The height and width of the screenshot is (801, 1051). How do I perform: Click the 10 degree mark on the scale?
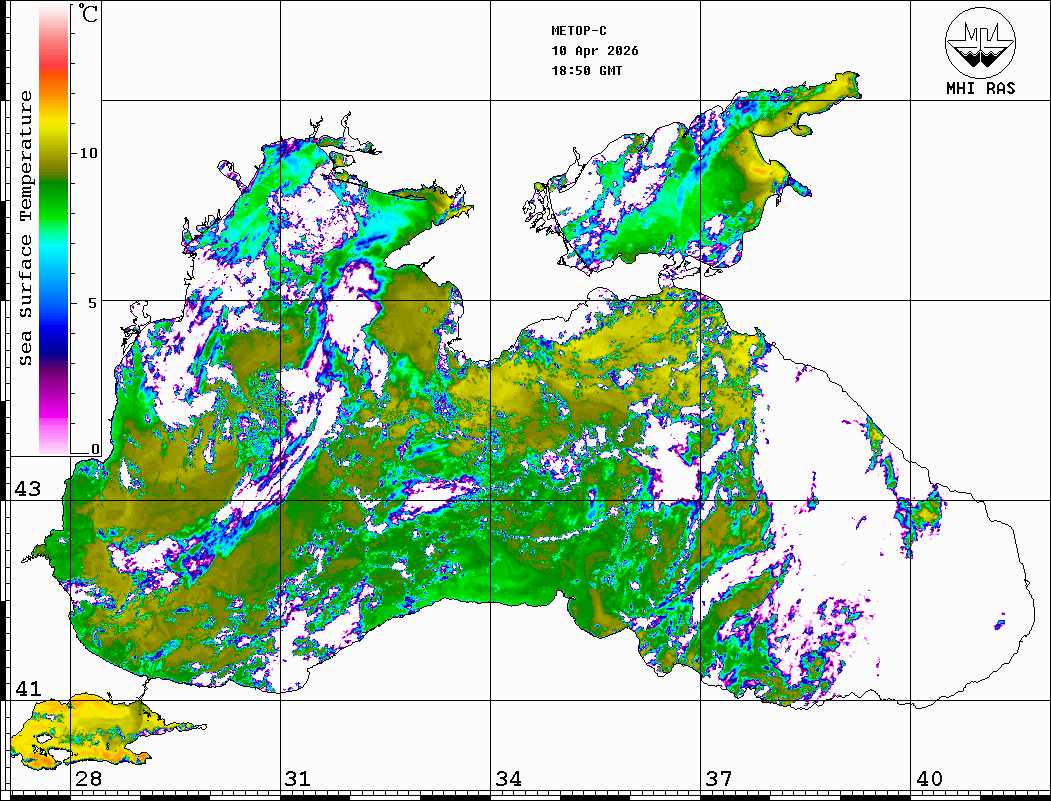coord(89,153)
